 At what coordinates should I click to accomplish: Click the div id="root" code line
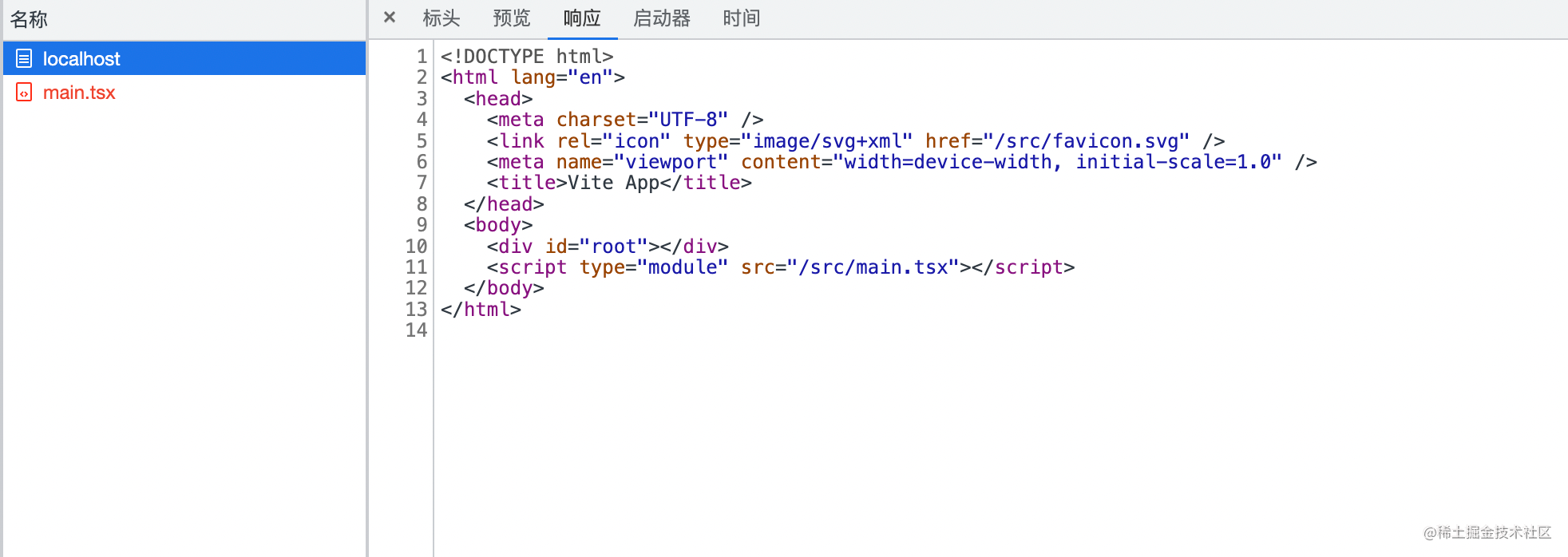coord(607,247)
